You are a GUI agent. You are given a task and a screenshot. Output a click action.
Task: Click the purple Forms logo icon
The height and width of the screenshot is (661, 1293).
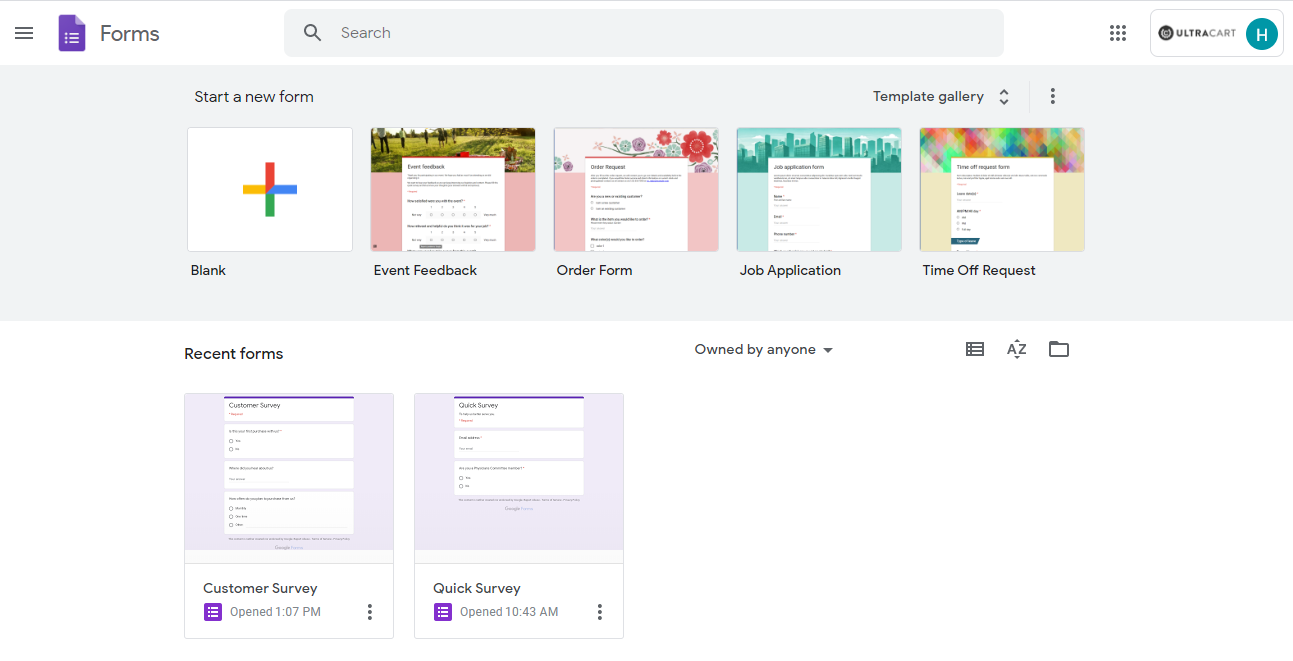tap(72, 33)
